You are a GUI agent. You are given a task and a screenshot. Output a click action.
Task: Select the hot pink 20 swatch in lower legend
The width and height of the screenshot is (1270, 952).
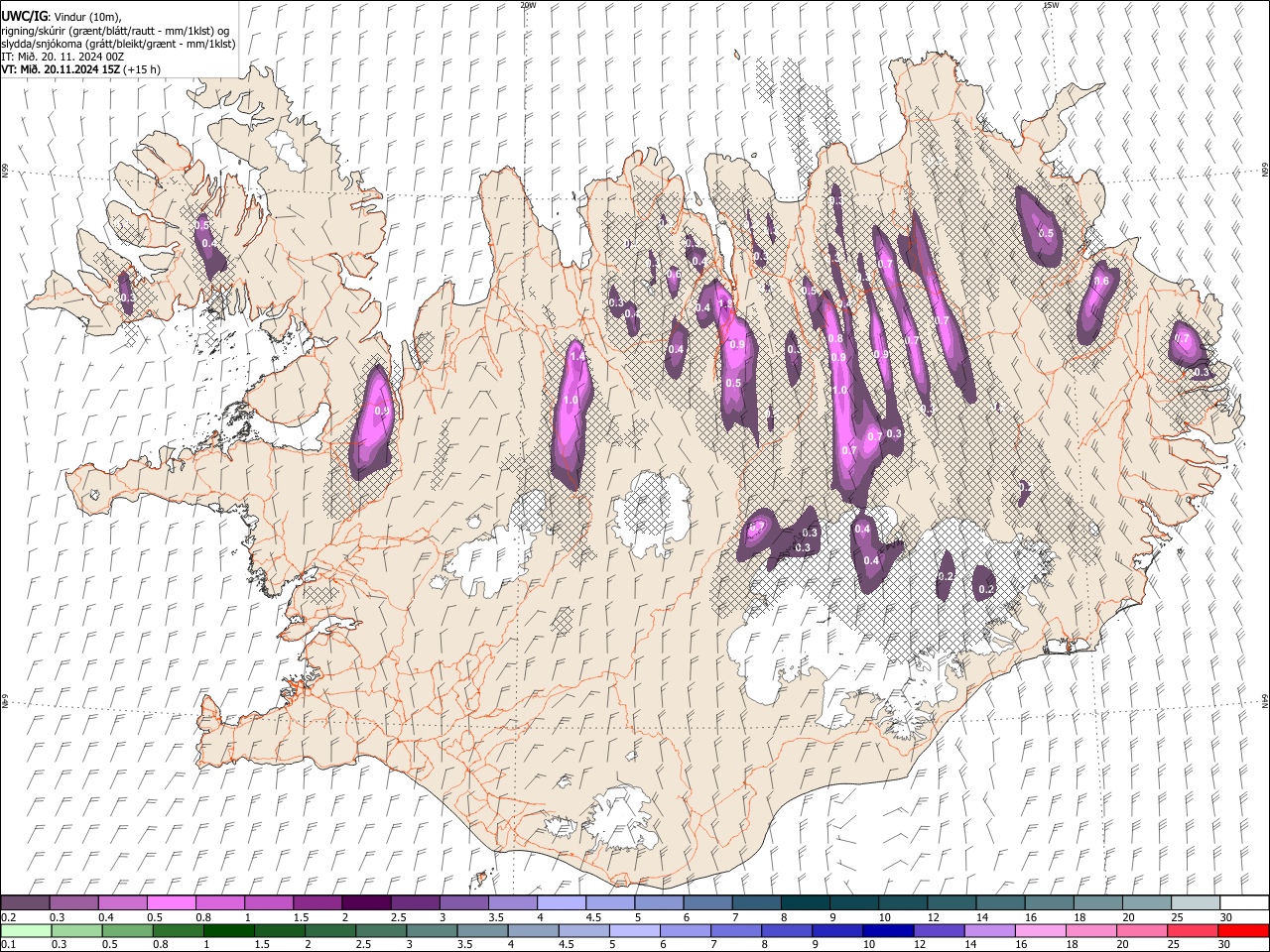pyautogui.click(x=1141, y=930)
